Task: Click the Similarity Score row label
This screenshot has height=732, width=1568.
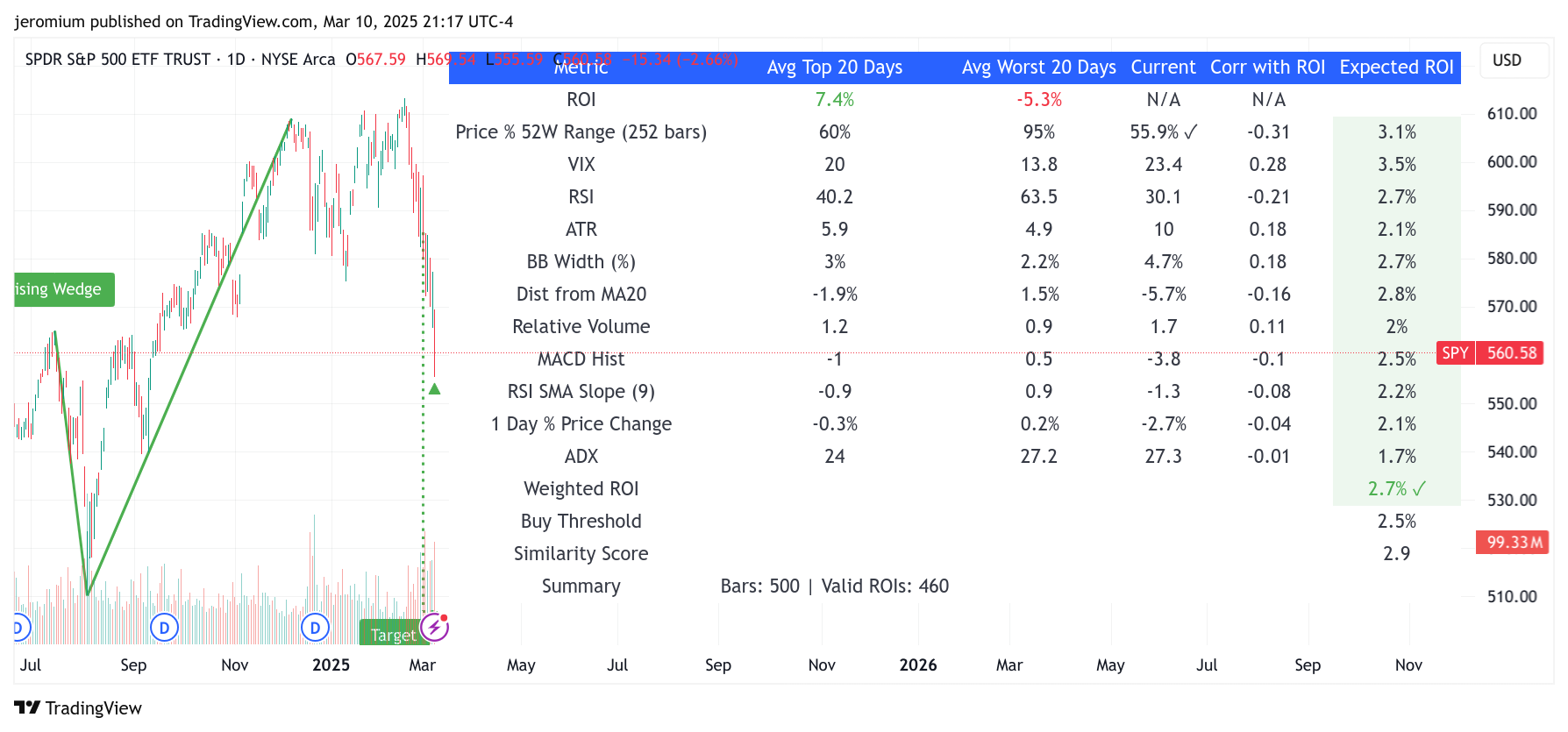Action: coord(581,554)
